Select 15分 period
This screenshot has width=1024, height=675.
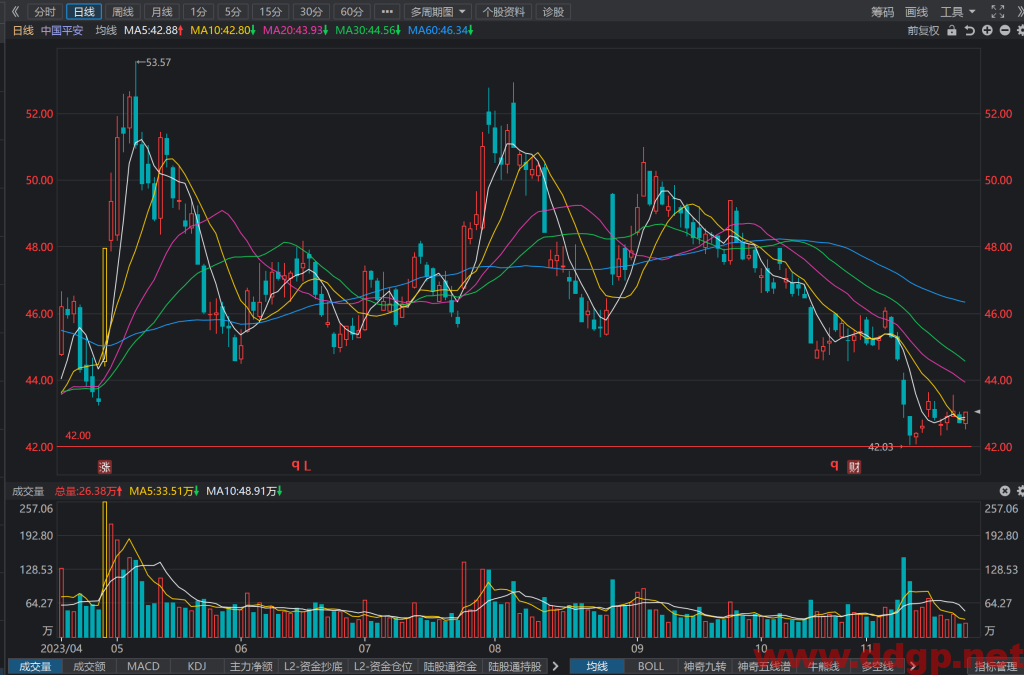(270, 12)
